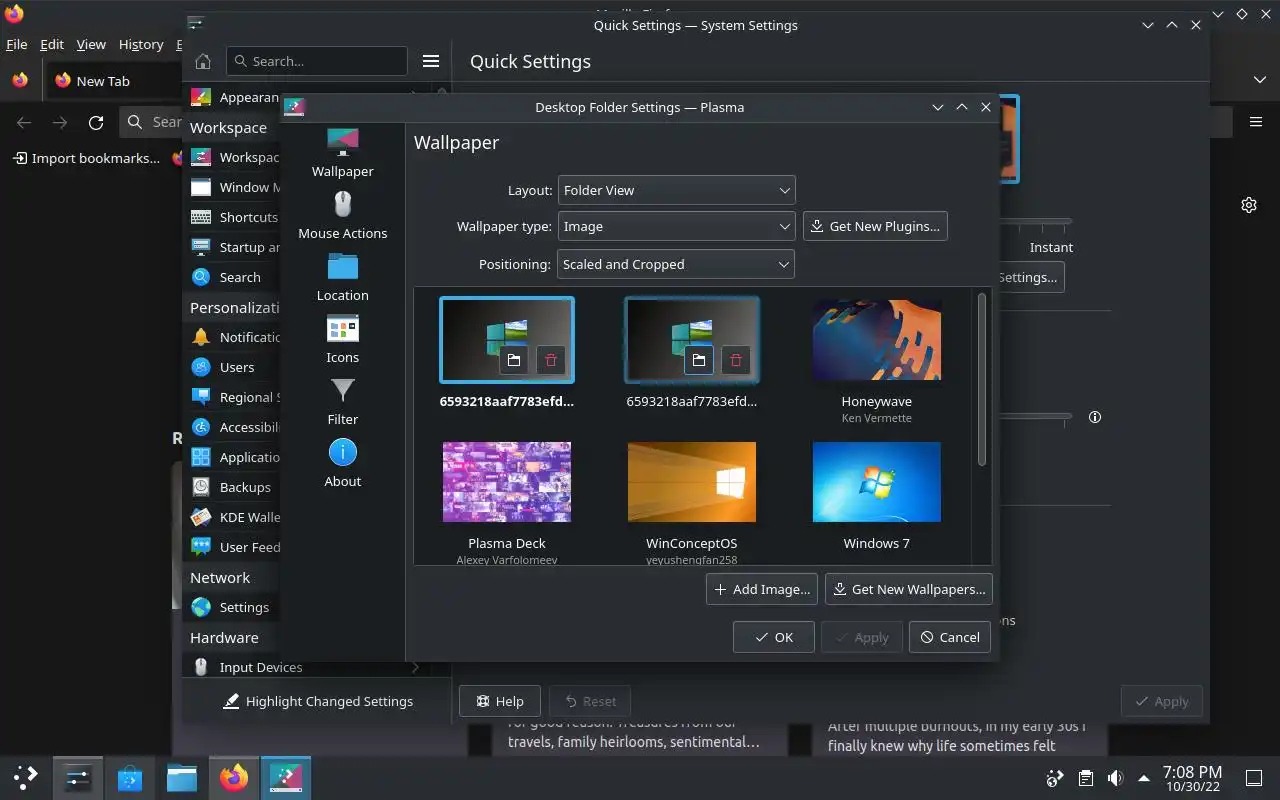Open Firefox Edit menu

52,44
